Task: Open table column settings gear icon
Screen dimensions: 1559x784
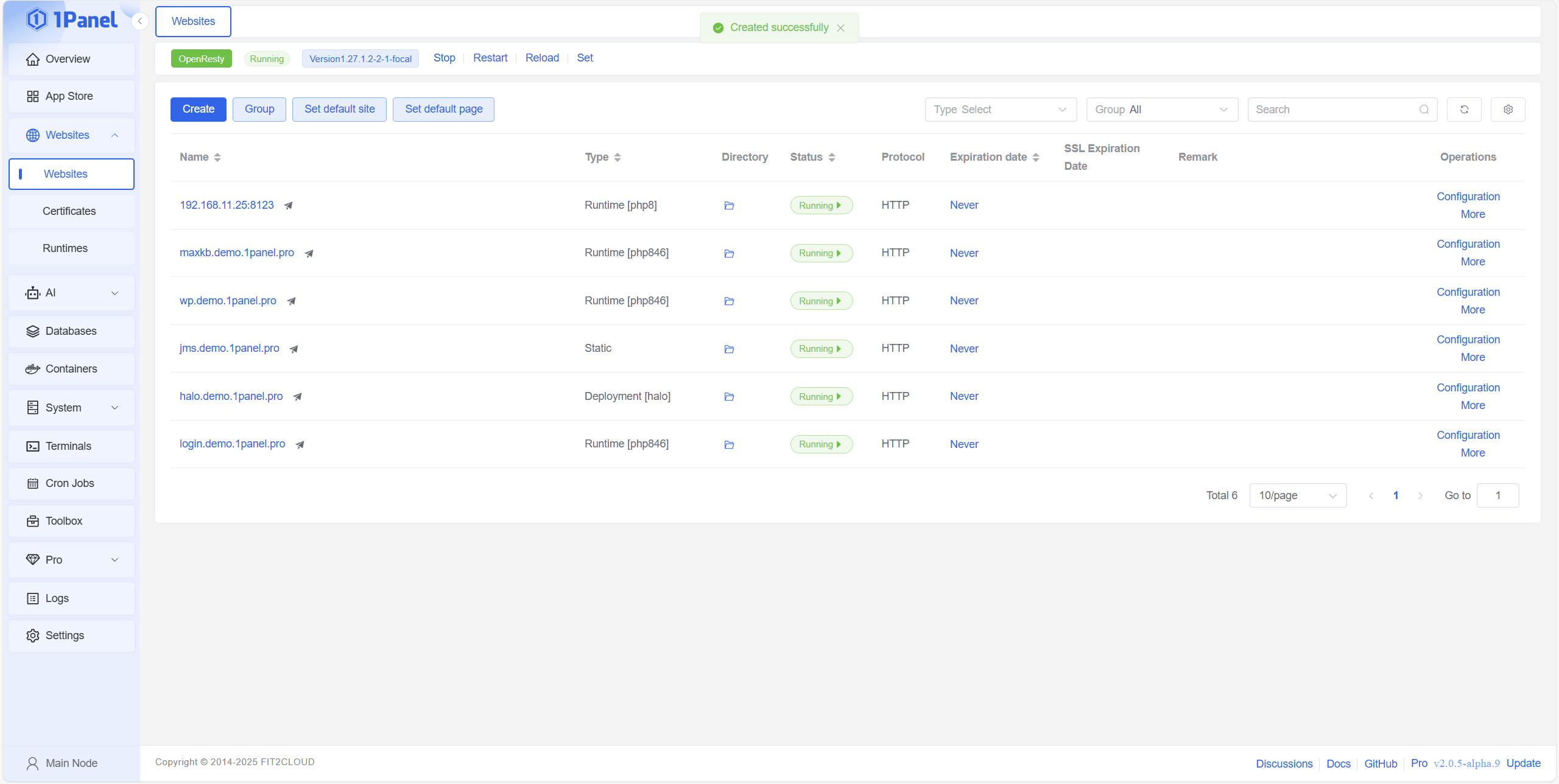Action: [x=1508, y=110]
